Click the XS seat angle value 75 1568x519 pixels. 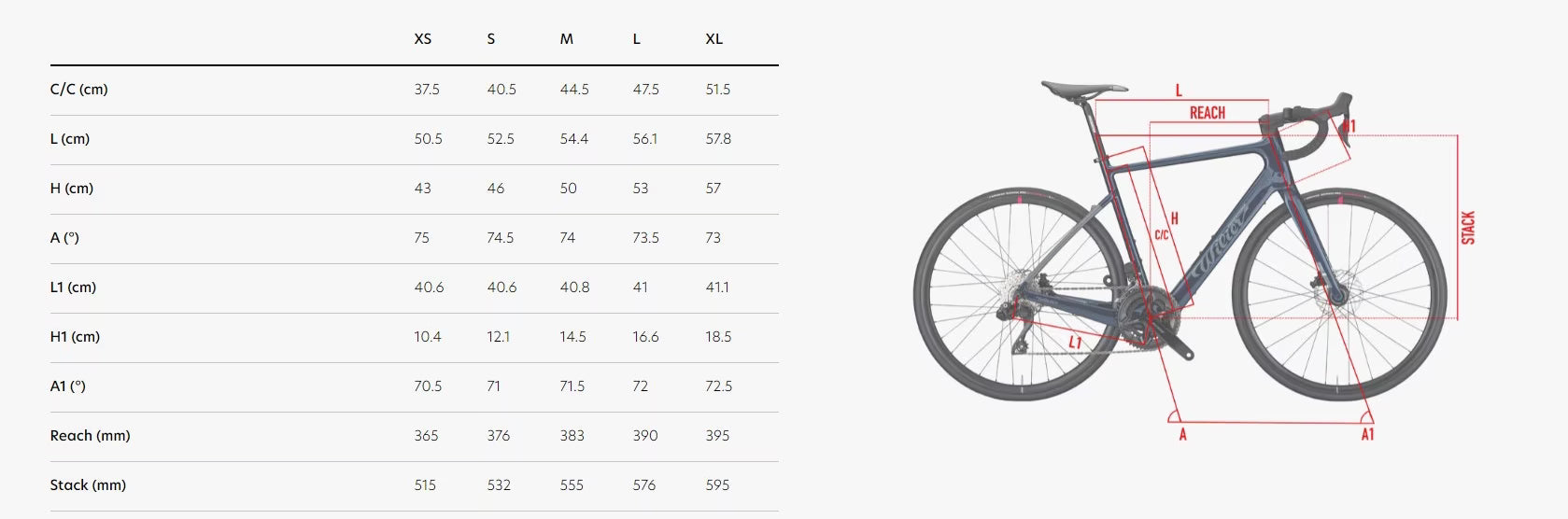[422, 238]
